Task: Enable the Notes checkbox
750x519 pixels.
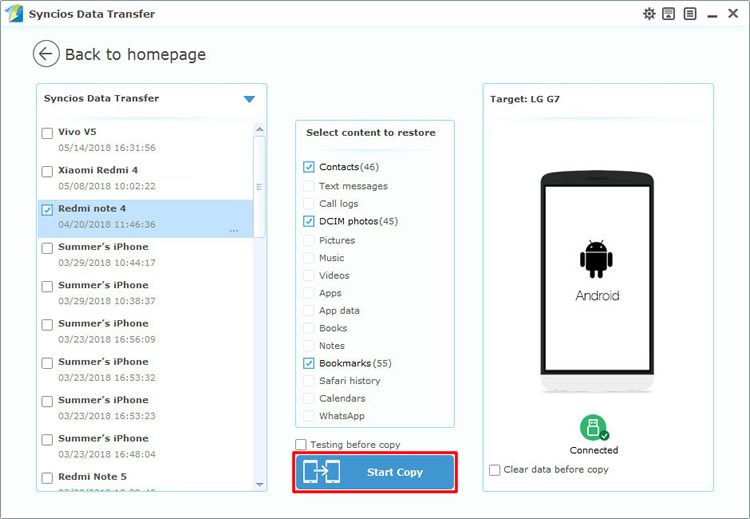Action: (x=309, y=345)
